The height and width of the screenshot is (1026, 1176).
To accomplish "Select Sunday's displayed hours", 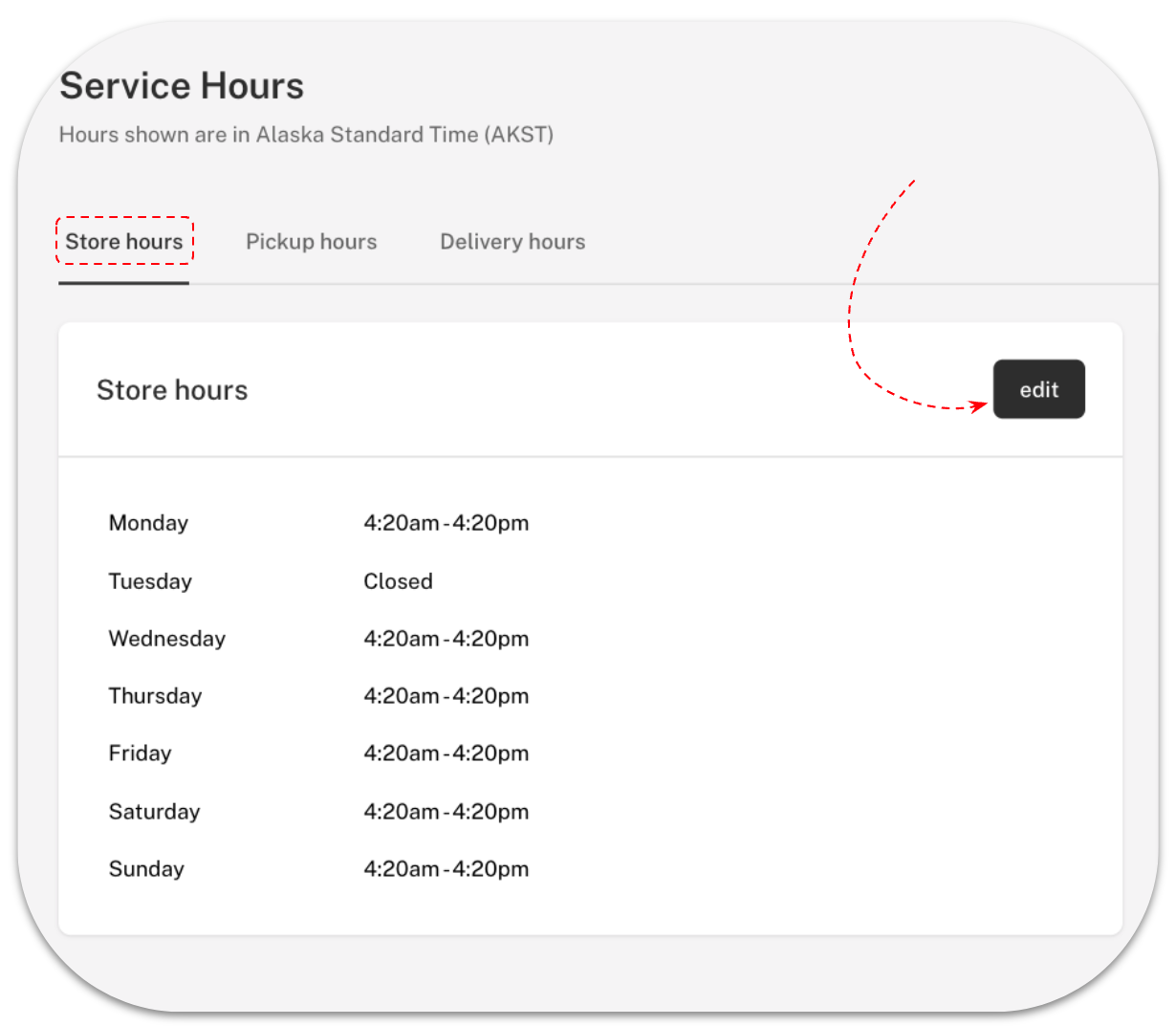I will tap(446, 868).
